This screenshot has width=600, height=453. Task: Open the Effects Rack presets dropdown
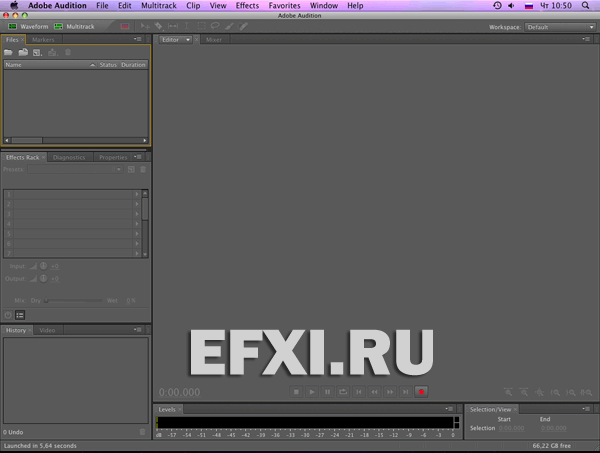click(x=75, y=169)
